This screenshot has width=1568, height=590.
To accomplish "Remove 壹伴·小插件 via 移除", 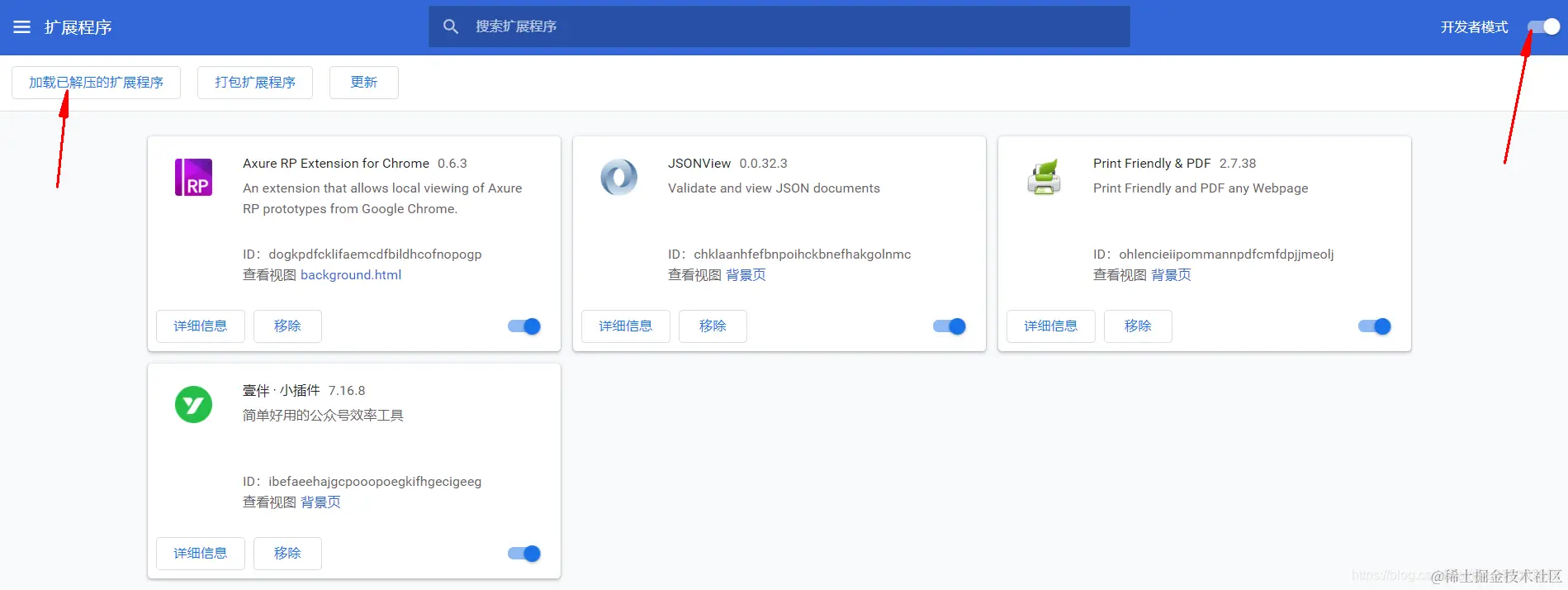I will pyautogui.click(x=287, y=554).
